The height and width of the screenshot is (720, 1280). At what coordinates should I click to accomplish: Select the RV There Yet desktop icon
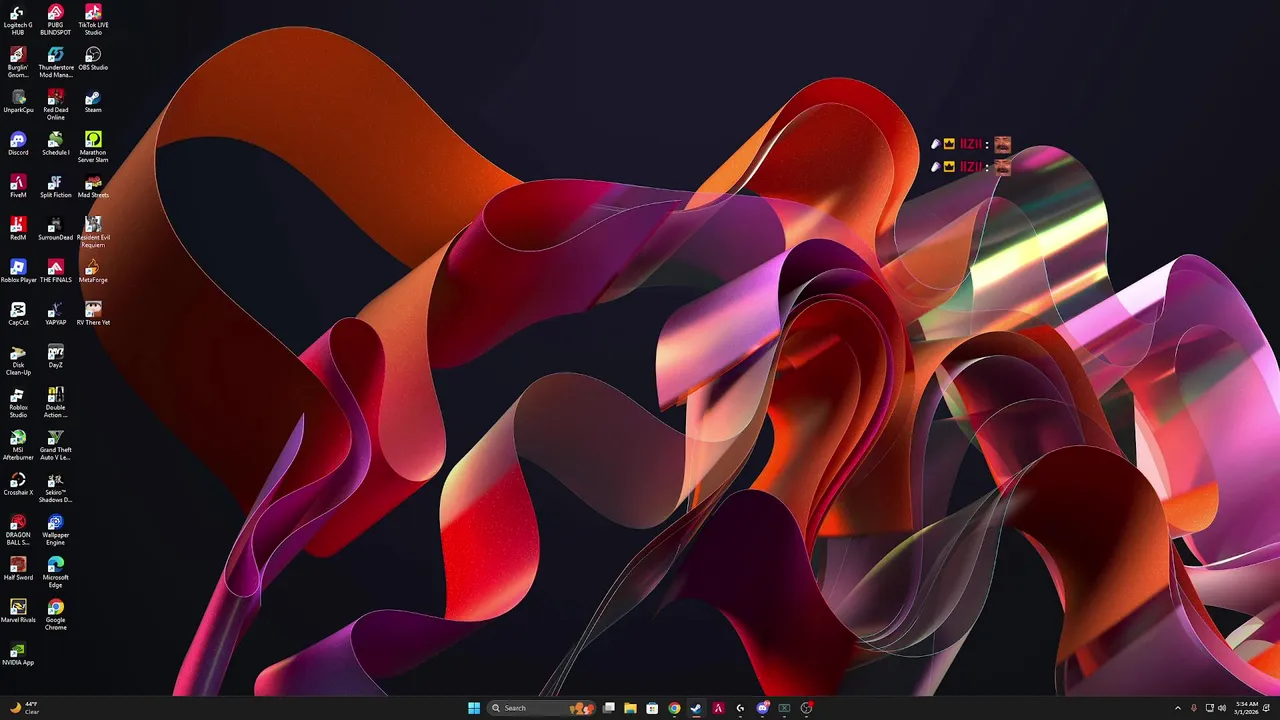pyautogui.click(x=93, y=314)
